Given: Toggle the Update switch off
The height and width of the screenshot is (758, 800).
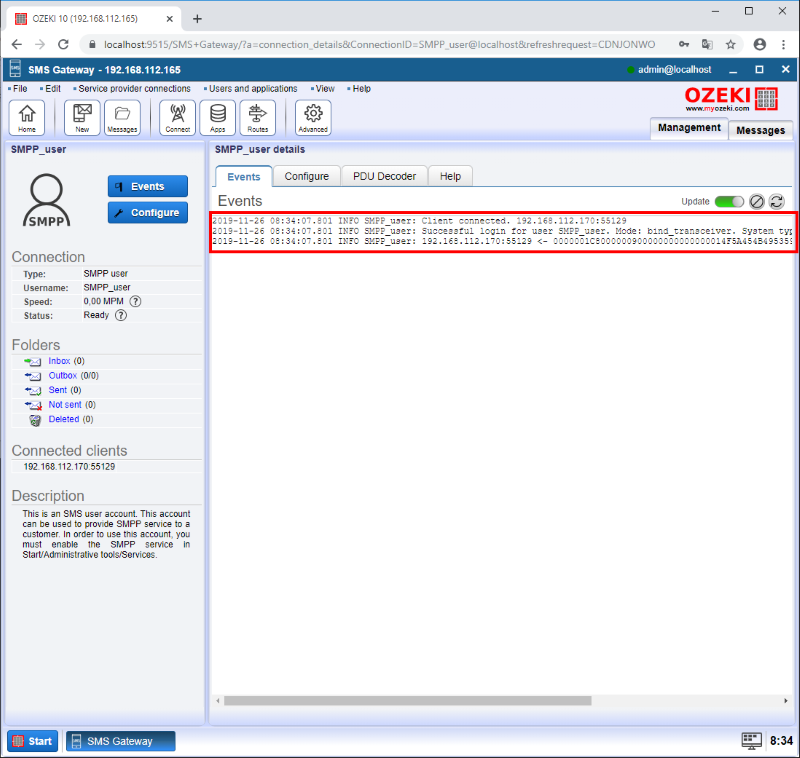Looking at the screenshot, I should 729,201.
